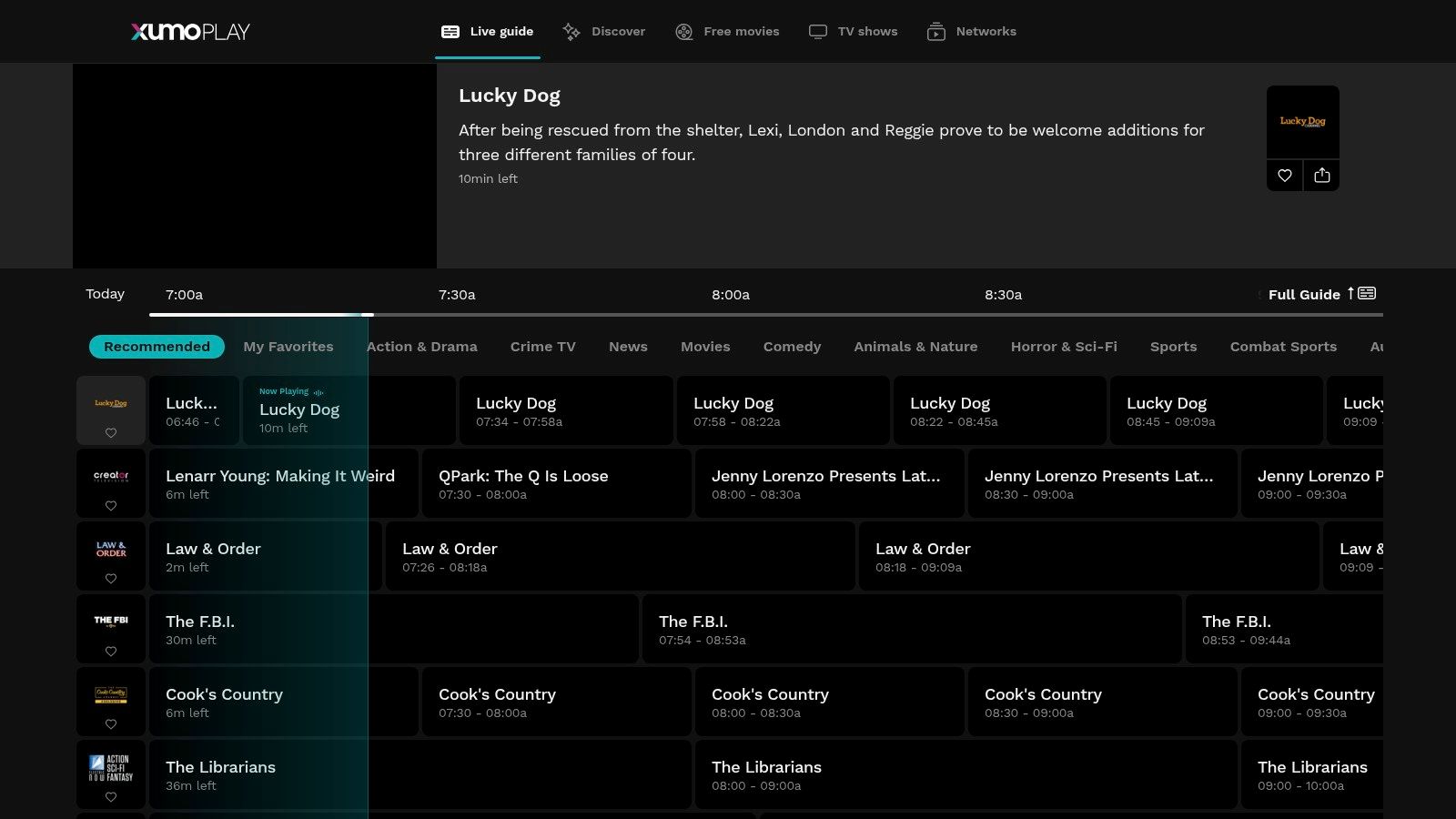This screenshot has width=1456, height=819.
Task: Open the Creator channel logo
Action: coord(111,476)
